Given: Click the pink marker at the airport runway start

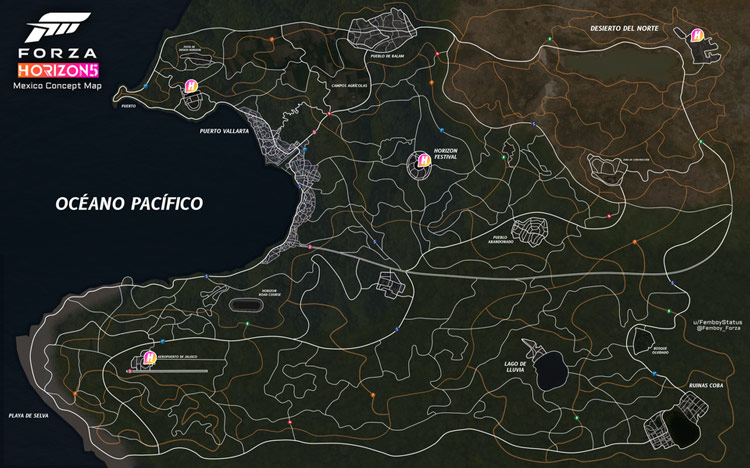Looking at the screenshot, I should pos(130,371).
